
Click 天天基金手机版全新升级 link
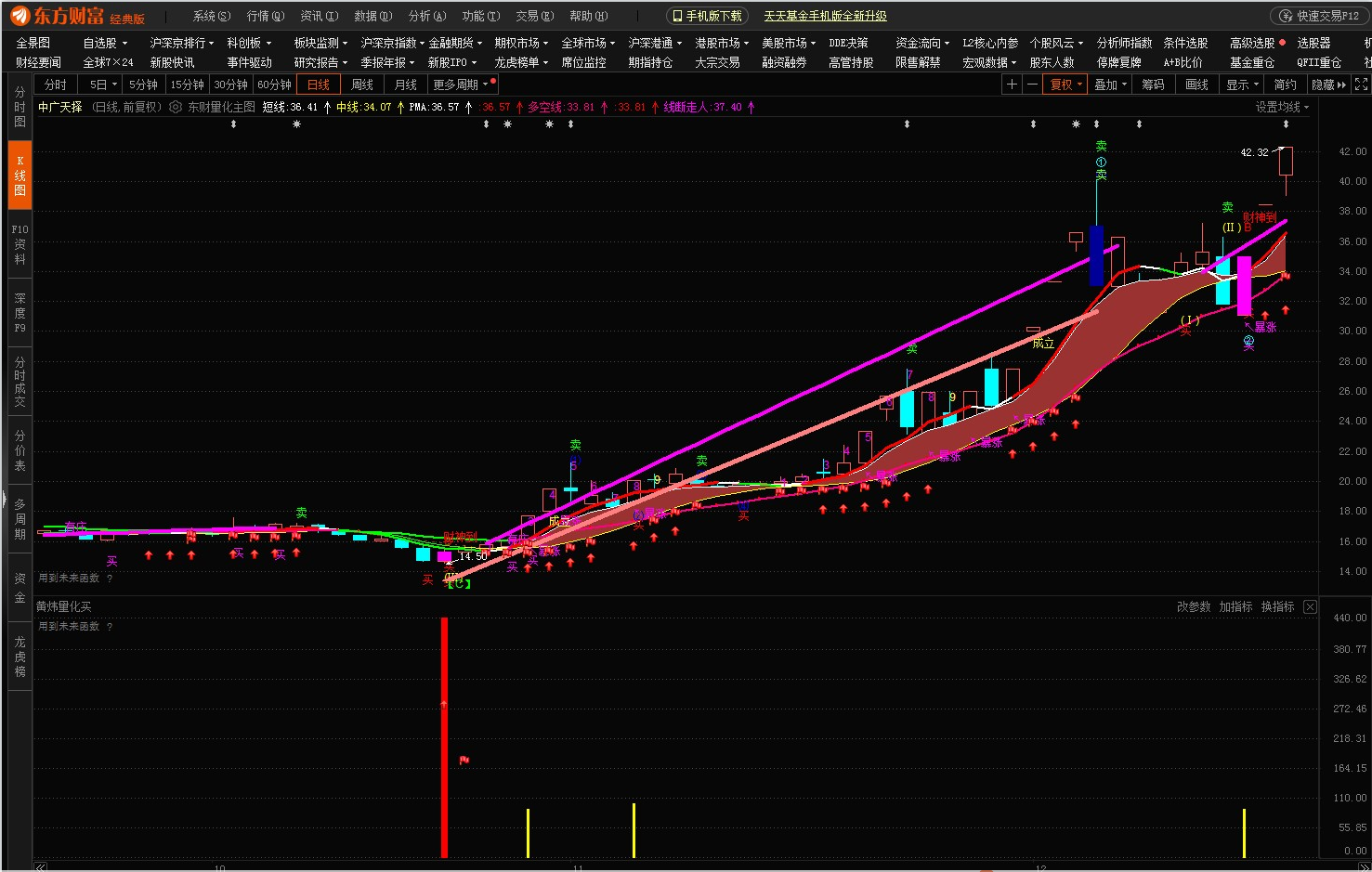[x=825, y=16]
